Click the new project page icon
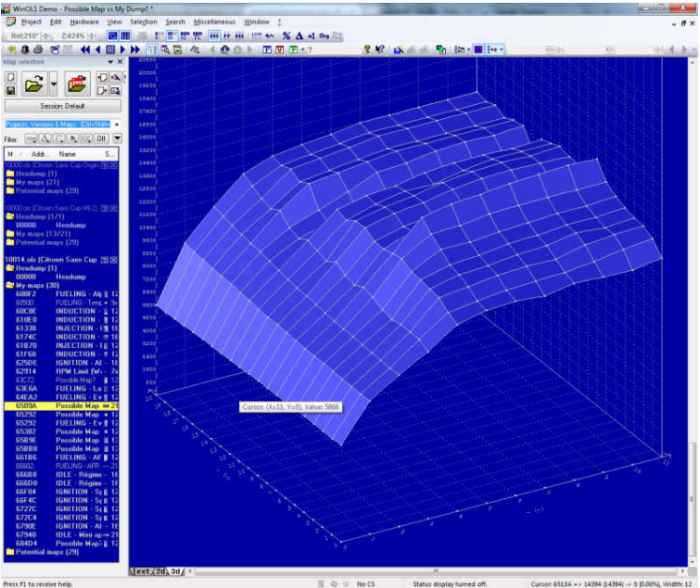 [x=10, y=76]
